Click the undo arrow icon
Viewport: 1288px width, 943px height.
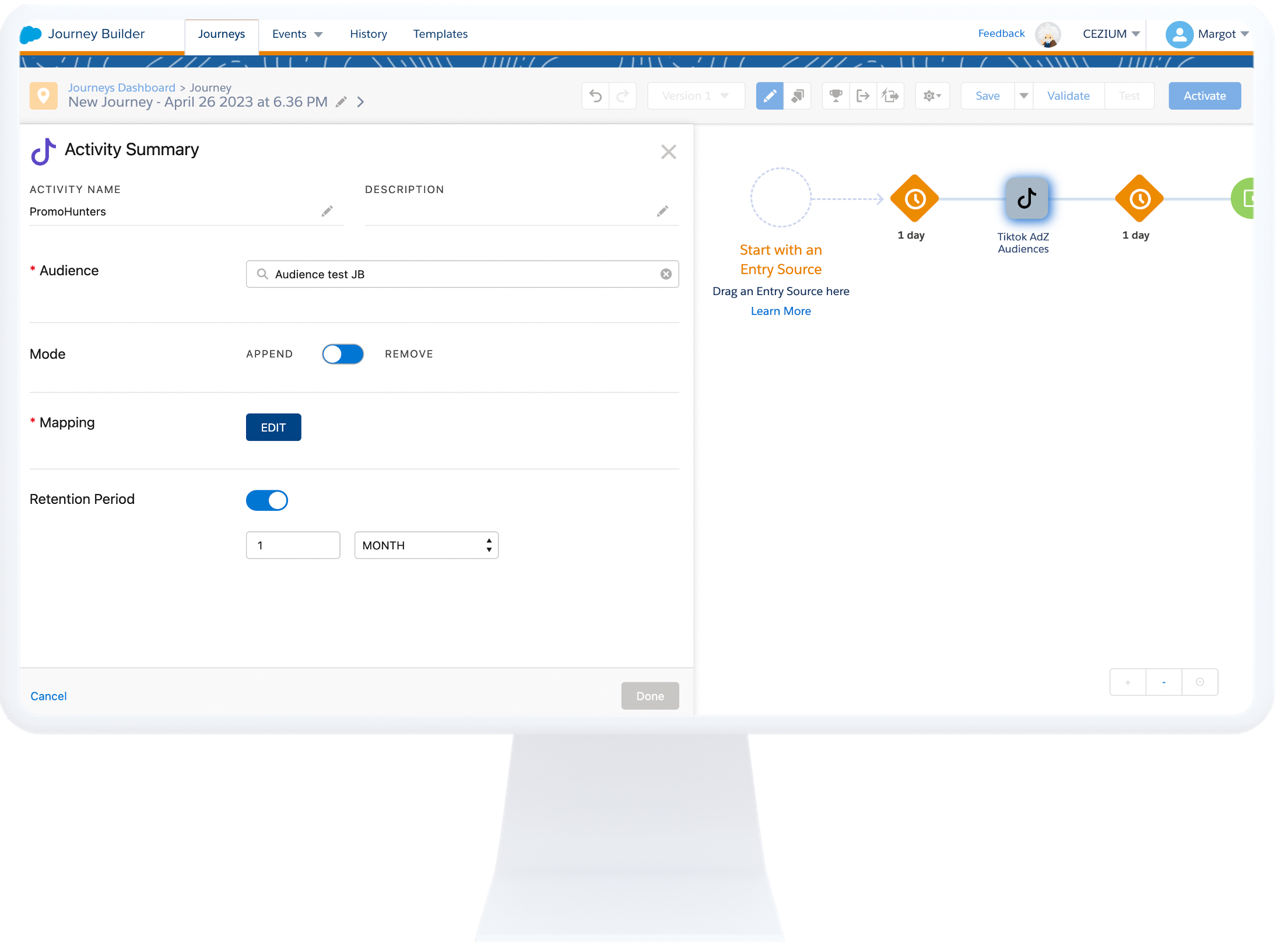point(595,96)
